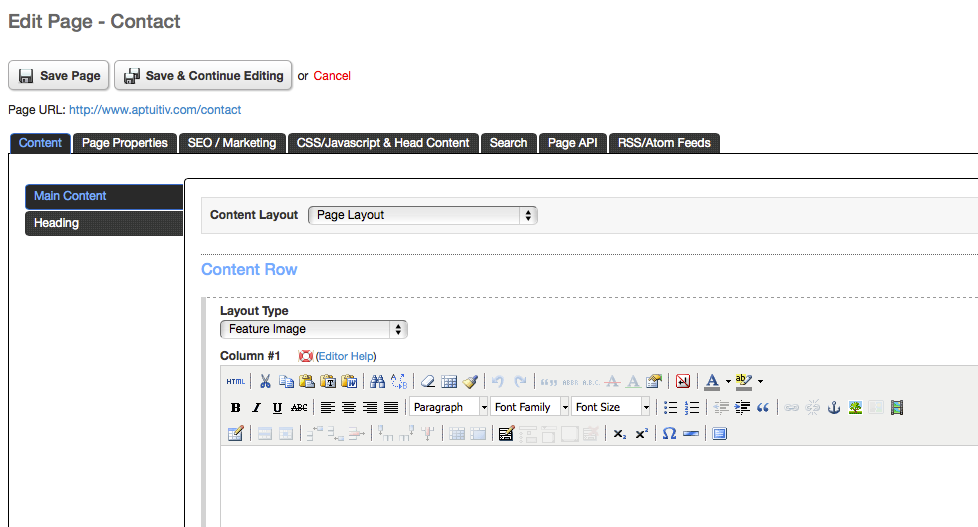Click the Redo arrow icon
Viewport: 978px width, 527px height.
click(x=520, y=381)
